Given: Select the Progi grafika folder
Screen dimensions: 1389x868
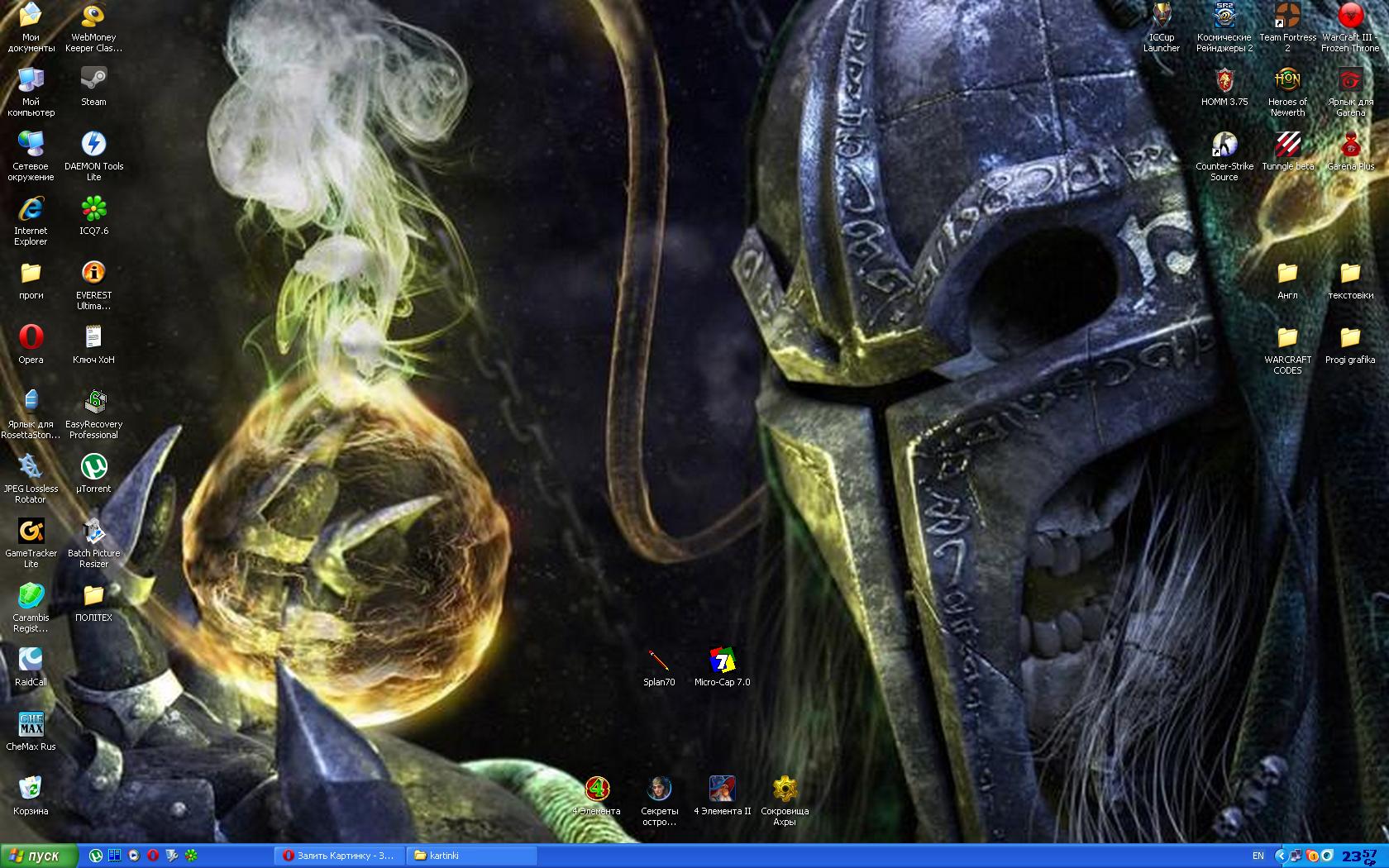Looking at the screenshot, I should pyautogui.click(x=1350, y=344).
